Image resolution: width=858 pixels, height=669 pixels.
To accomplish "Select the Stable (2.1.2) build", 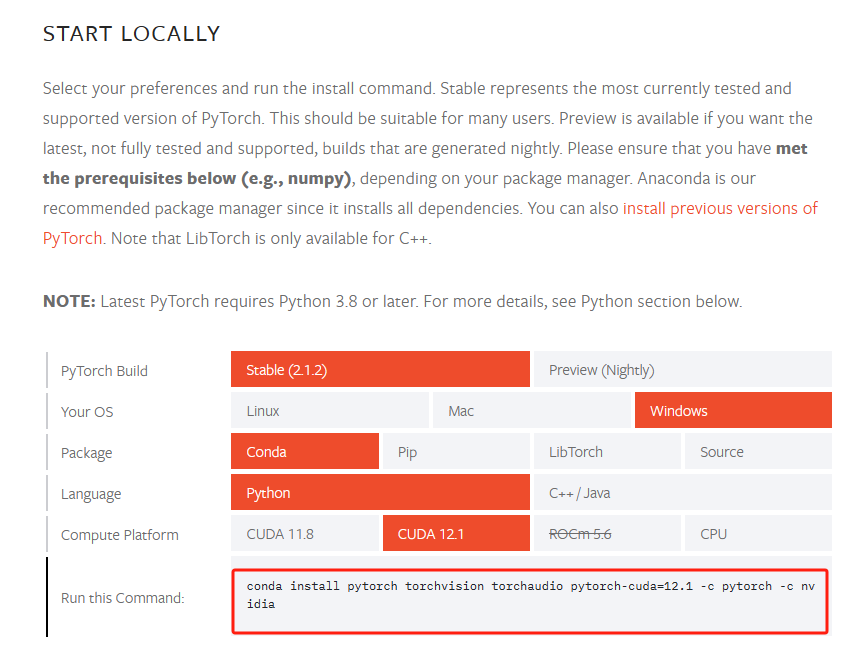I will 380,369.
